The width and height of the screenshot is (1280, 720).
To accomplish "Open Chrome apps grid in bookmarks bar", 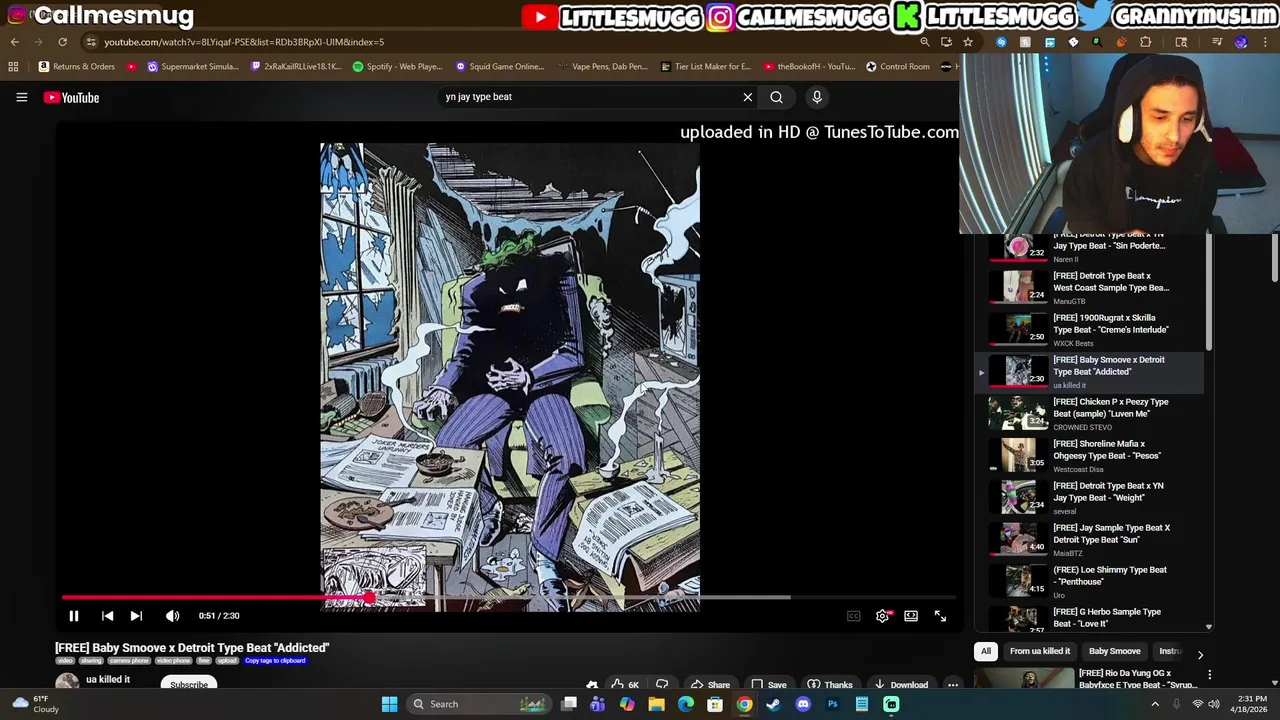I will tap(13, 67).
